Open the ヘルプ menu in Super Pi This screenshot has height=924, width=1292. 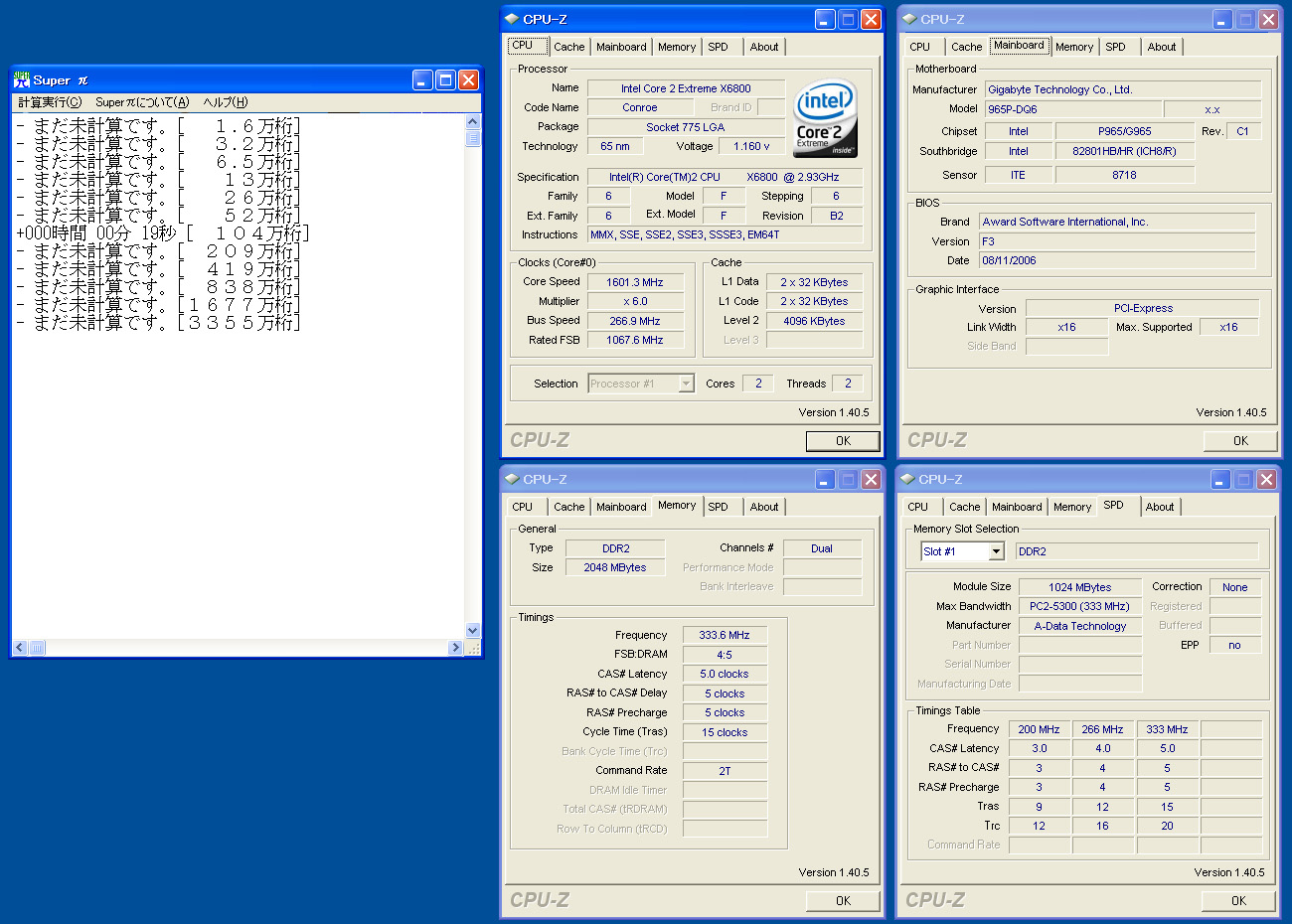226,102
